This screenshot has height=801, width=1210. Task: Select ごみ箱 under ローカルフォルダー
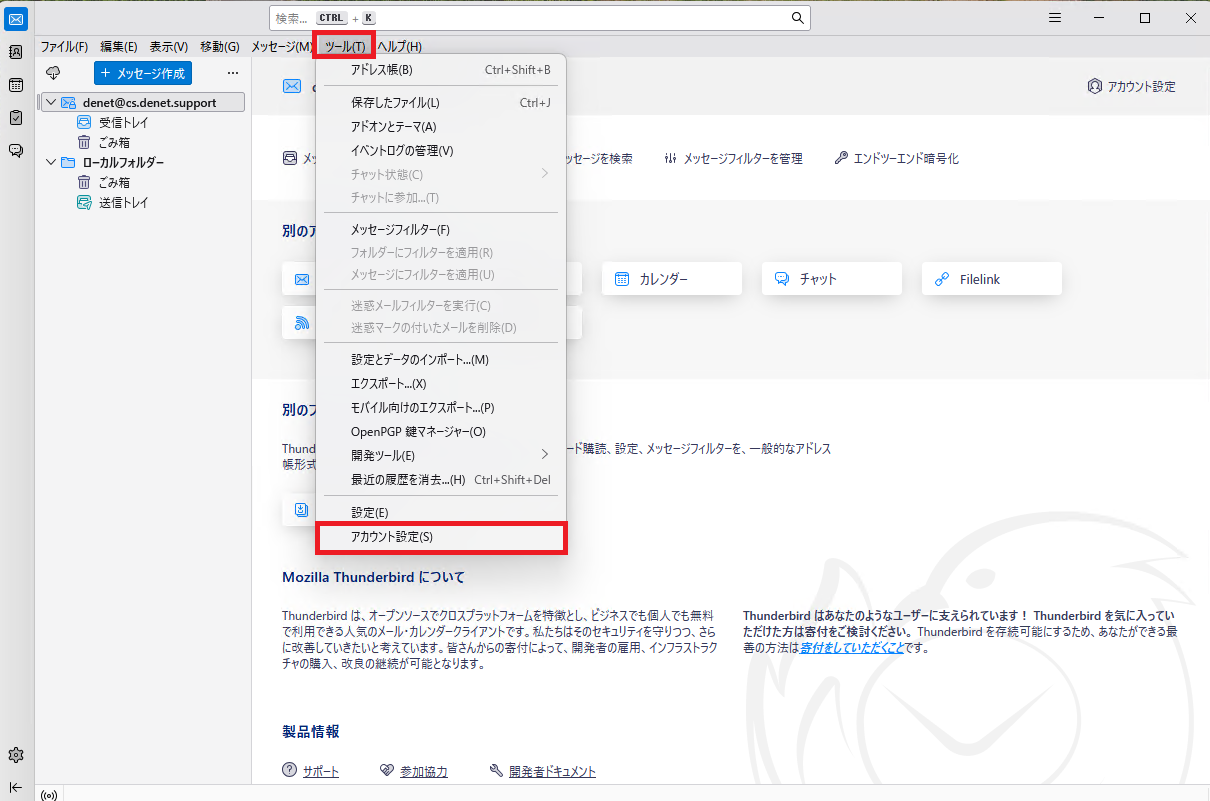click(114, 182)
